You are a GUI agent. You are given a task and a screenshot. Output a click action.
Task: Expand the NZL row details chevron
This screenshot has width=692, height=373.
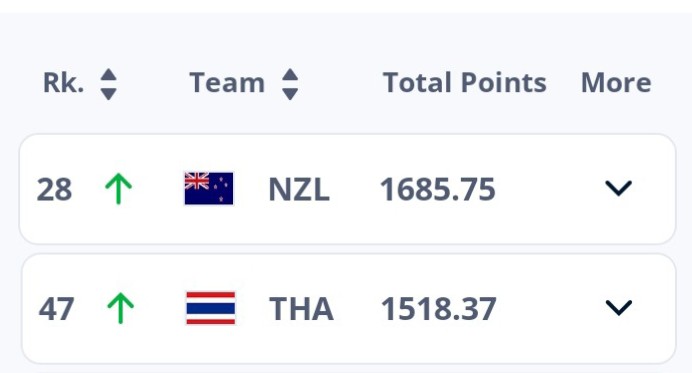coord(618,188)
